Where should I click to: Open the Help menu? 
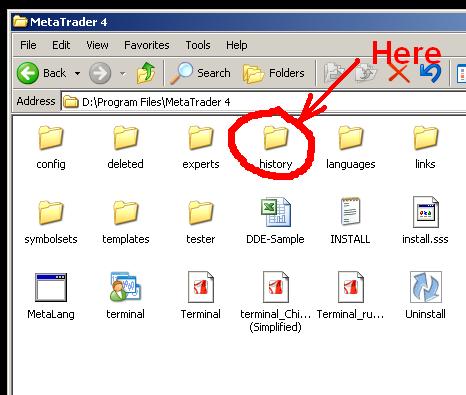point(237,45)
